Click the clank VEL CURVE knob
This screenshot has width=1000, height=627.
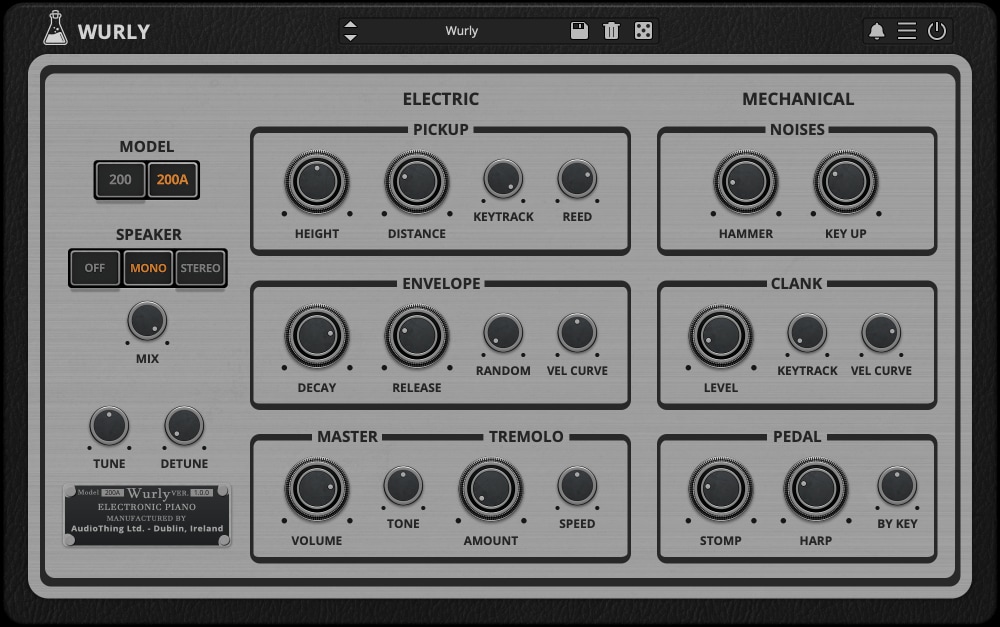click(x=881, y=332)
